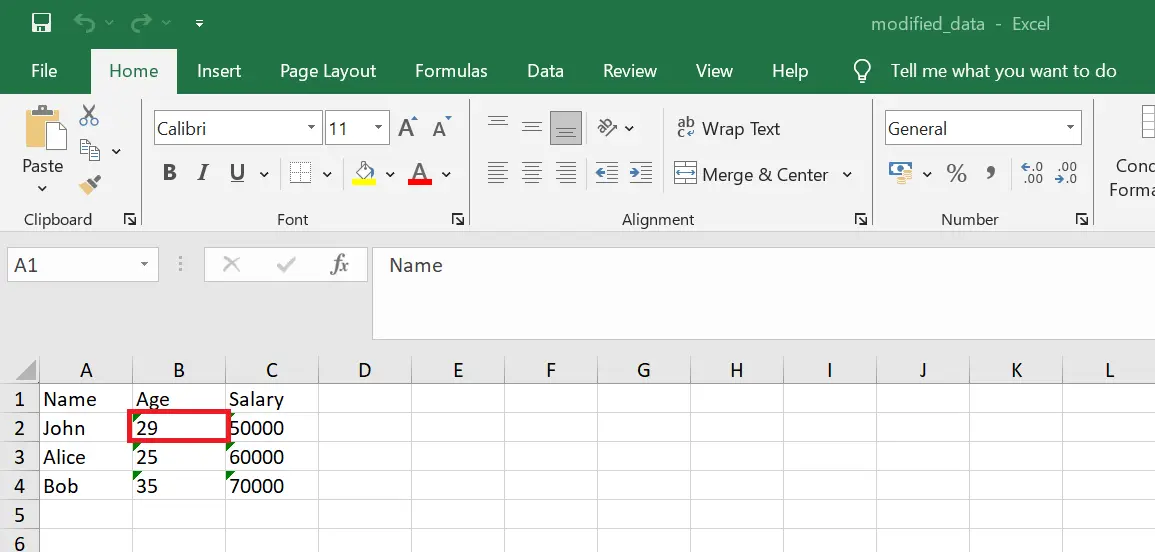Image resolution: width=1155 pixels, height=552 pixels.
Task: Open the Merge & Center dropdown arrow
Action: (847, 175)
